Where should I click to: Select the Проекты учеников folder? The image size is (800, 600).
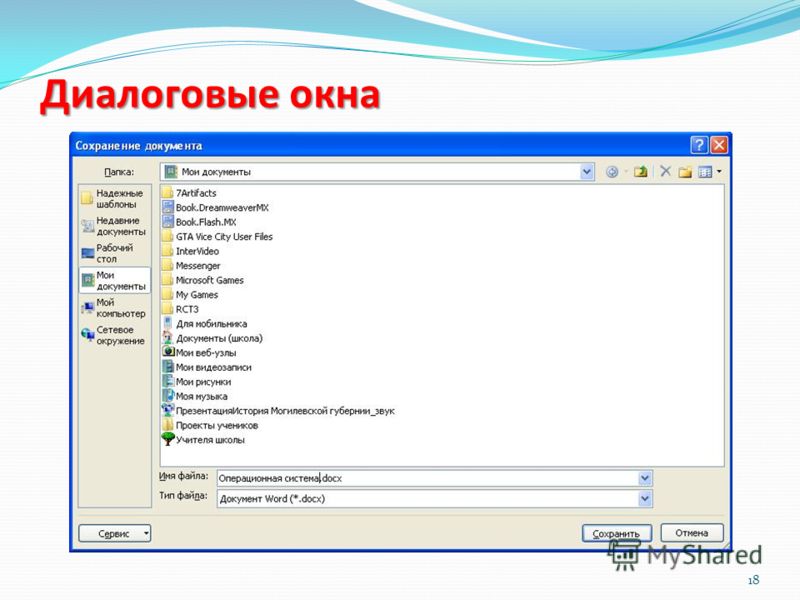210,425
